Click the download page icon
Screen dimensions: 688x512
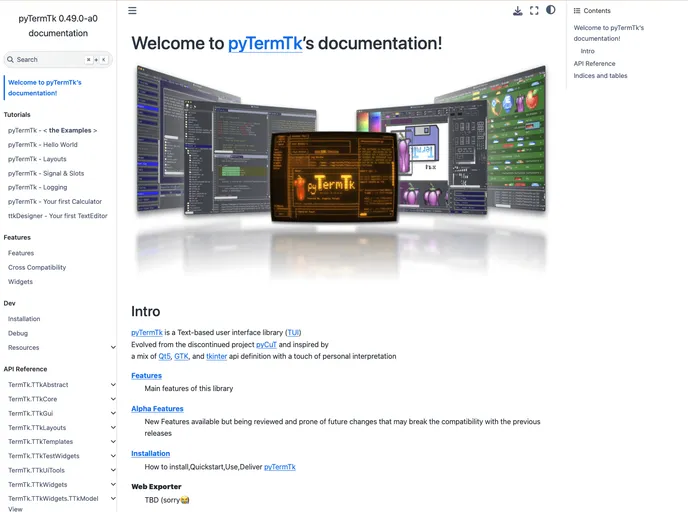pyautogui.click(x=517, y=11)
